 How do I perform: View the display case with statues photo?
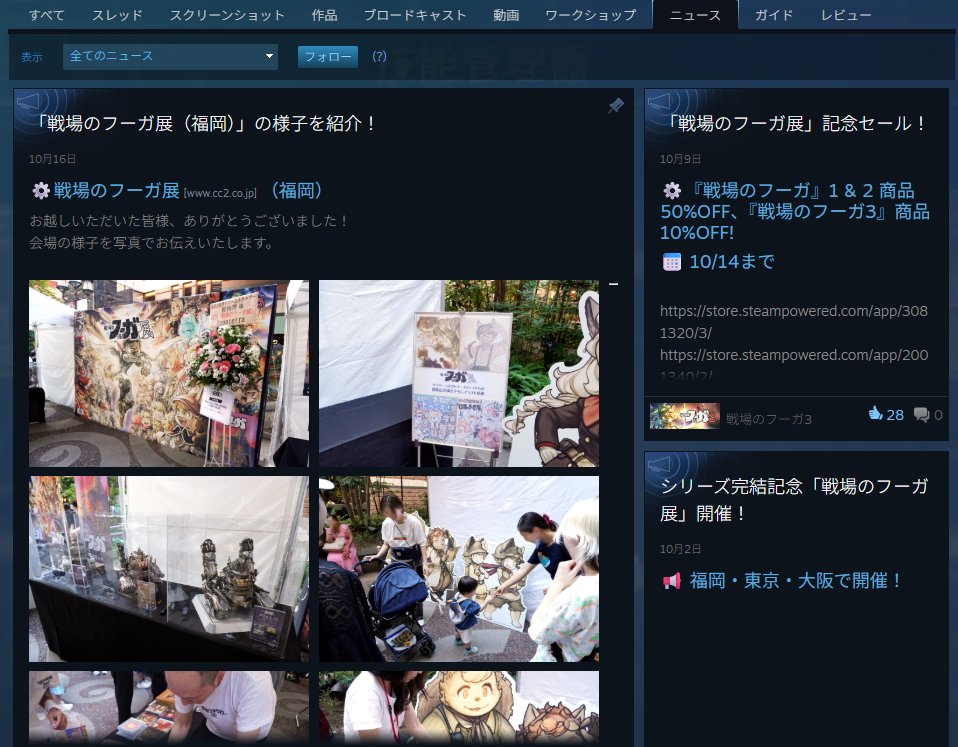pyautogui.click(x=169, y=569)
